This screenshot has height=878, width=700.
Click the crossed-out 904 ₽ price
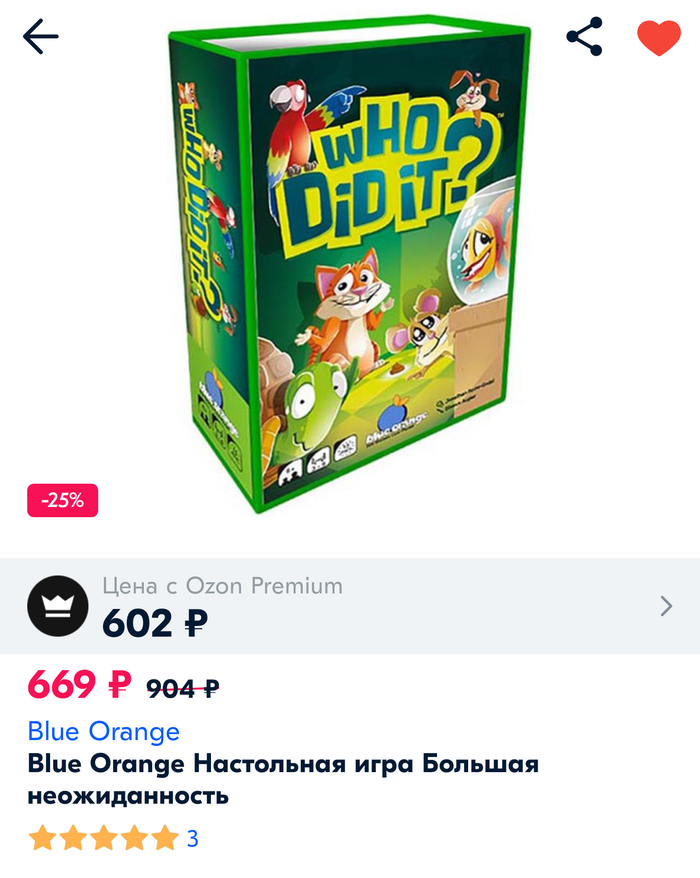click(x=183, y=688)
